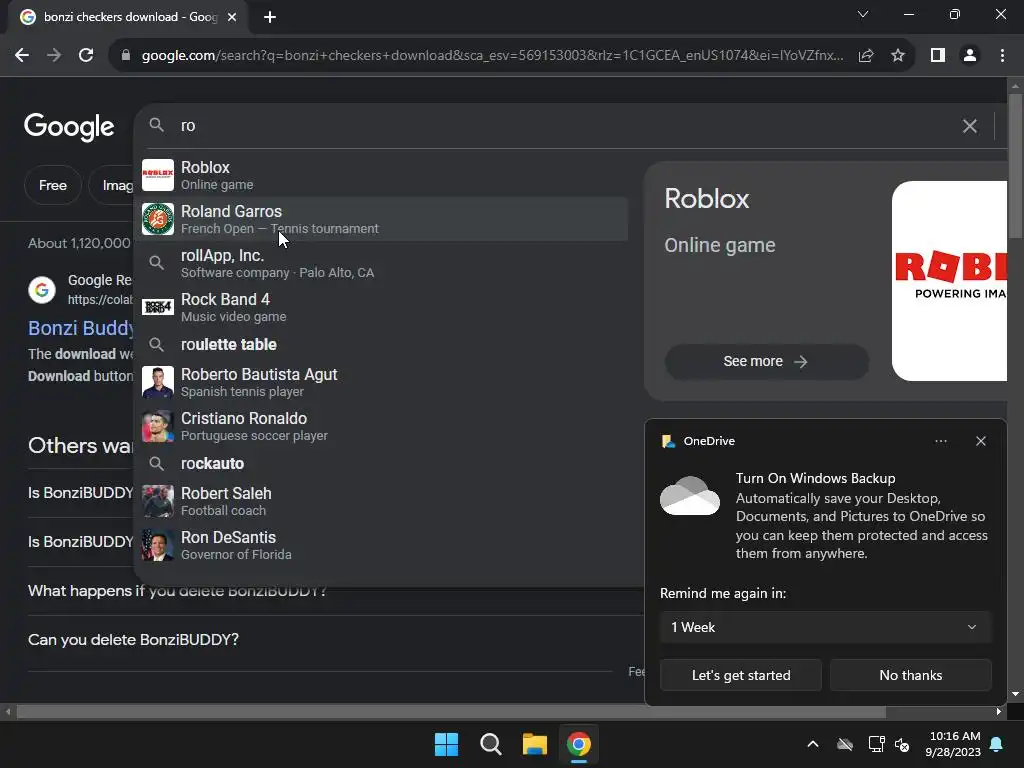Click the Roland Garros logo icon
This screenshot has width=1024, height=768.
(x=158, y=219)
